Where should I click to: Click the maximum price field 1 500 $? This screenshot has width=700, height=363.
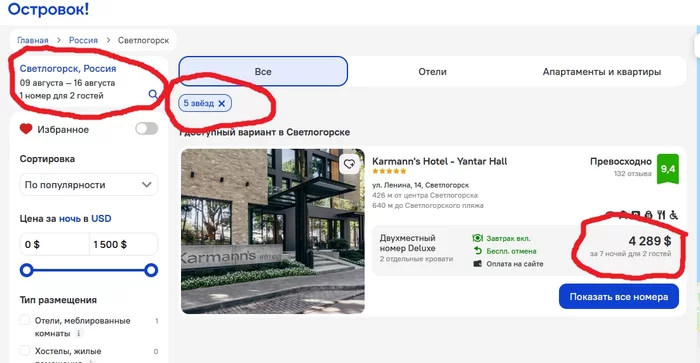pos(123,244)
